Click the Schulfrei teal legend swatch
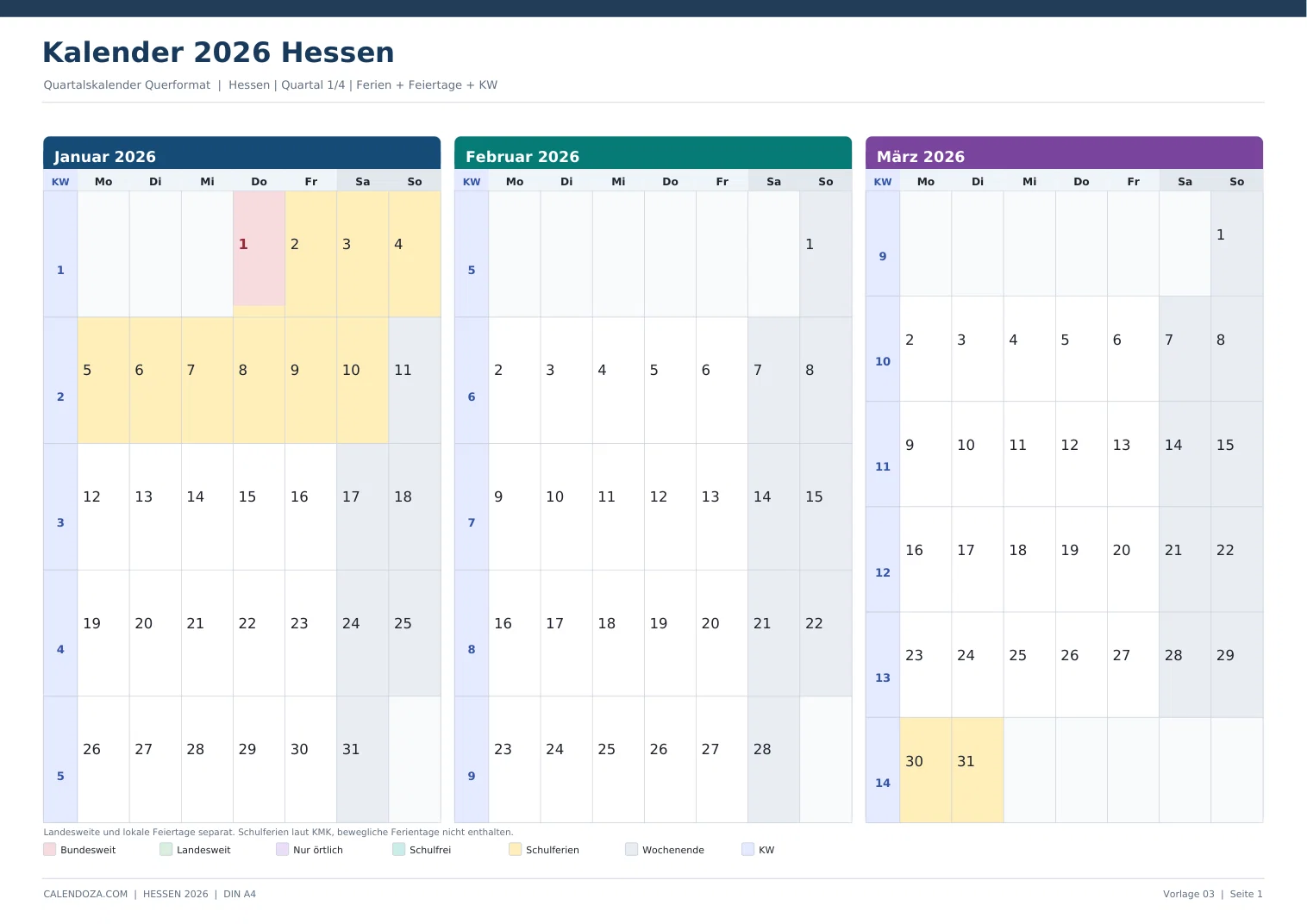Image resolution: width=1307 pixels, height=924 pixels. [398, 849]
